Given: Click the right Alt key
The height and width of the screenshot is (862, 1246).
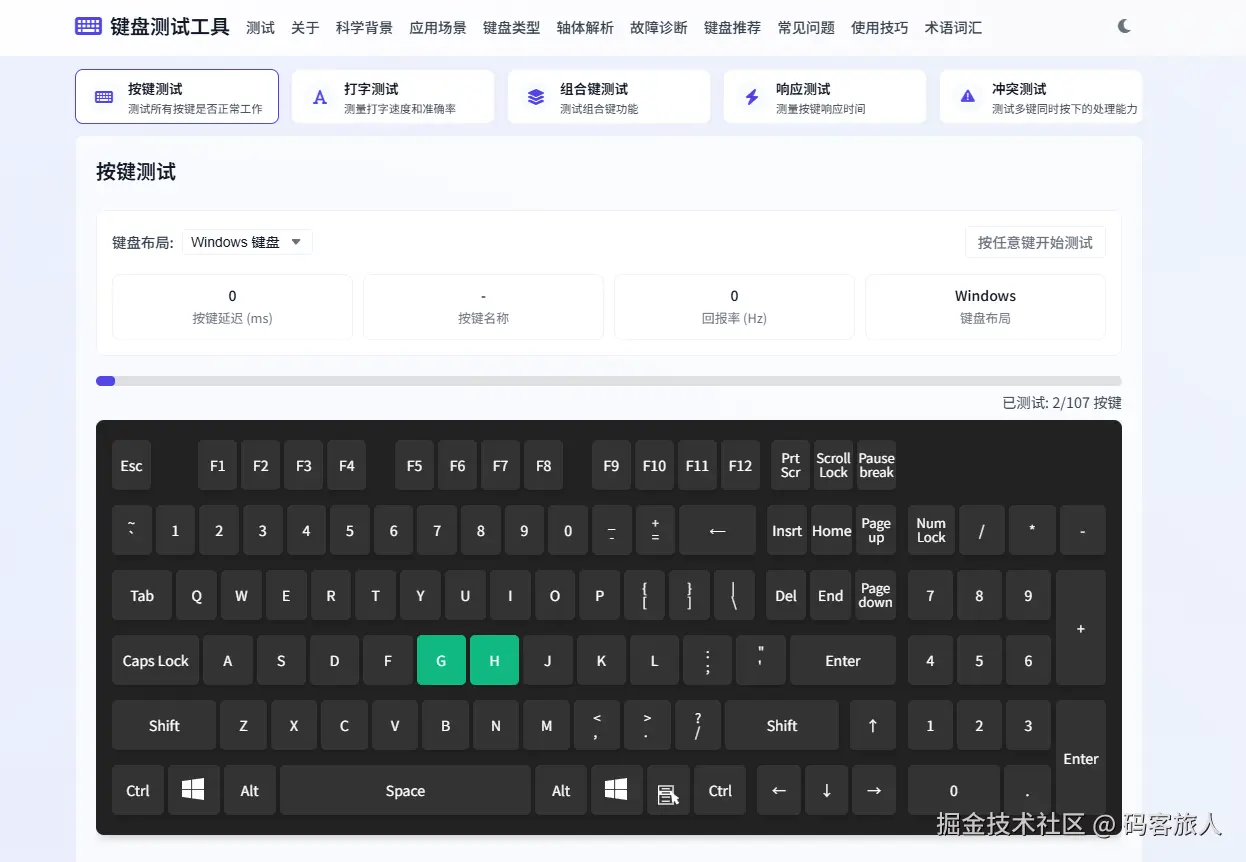Looking at the screenshot, I should pyautogui.click(x=561, y=790).
